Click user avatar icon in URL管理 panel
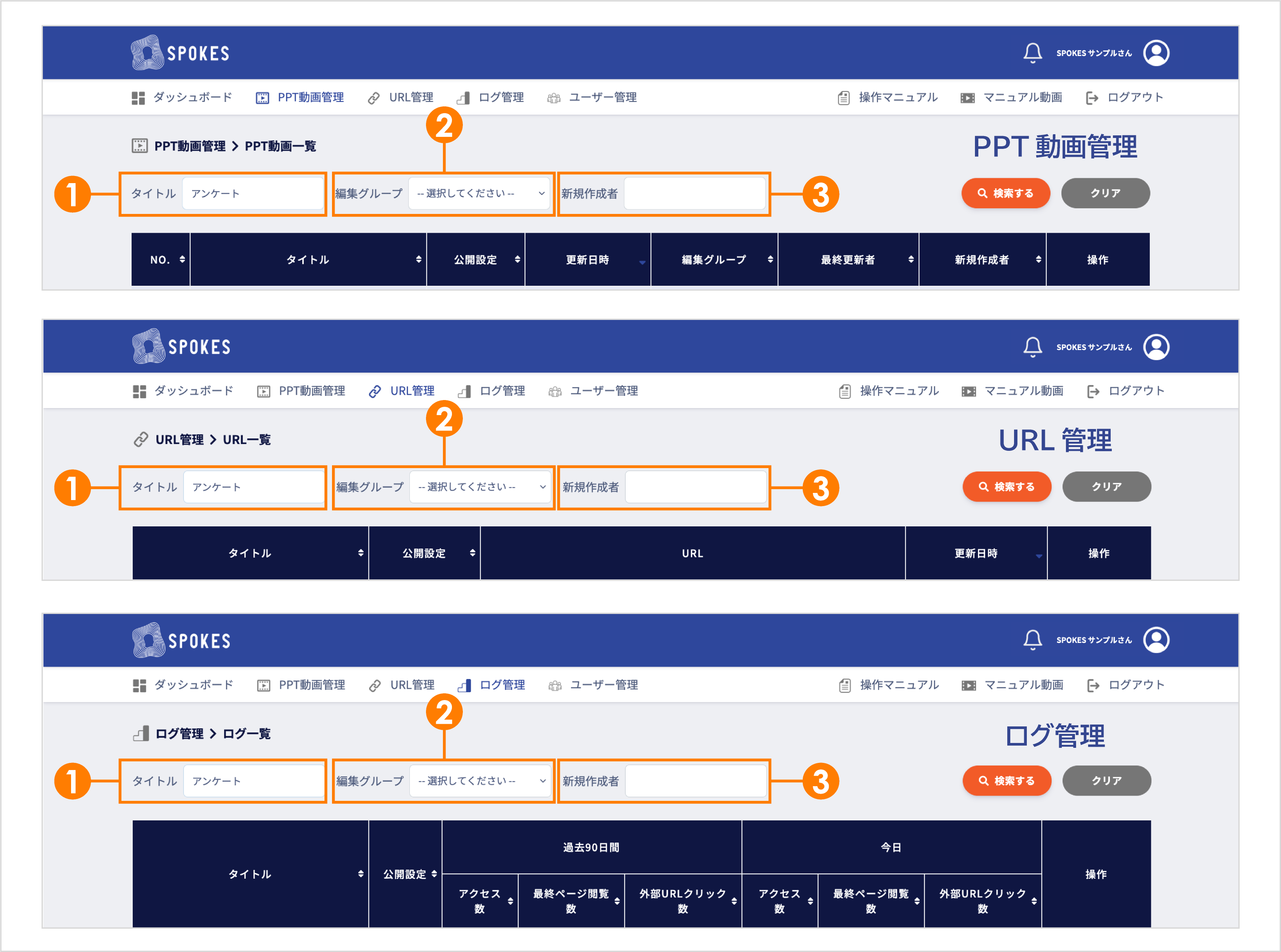The width and height of the screenshot is (1281, 952). (x=1156, y=347)
